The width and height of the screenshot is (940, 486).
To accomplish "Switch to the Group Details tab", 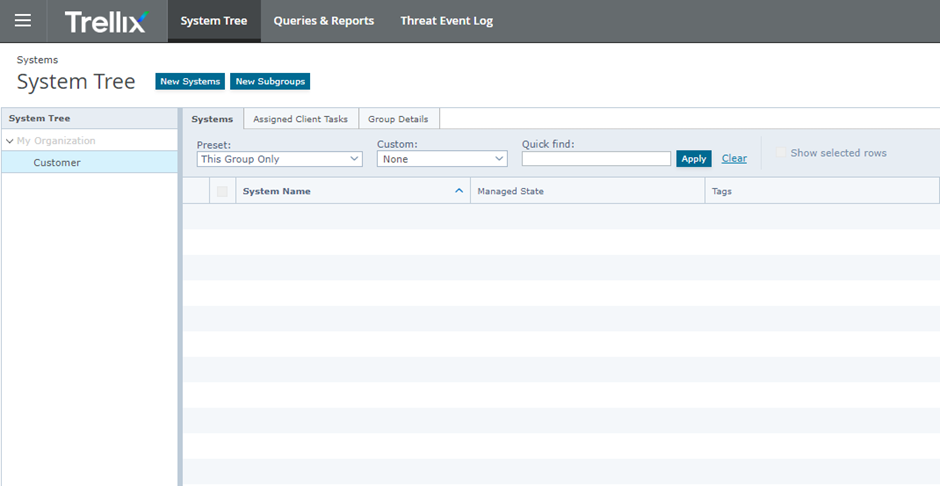I will [398, 119].
